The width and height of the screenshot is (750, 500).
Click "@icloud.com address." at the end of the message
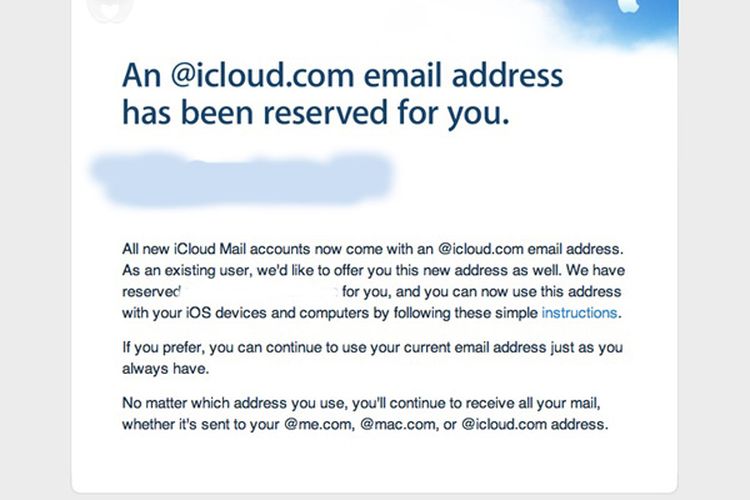tap(535, 424)
